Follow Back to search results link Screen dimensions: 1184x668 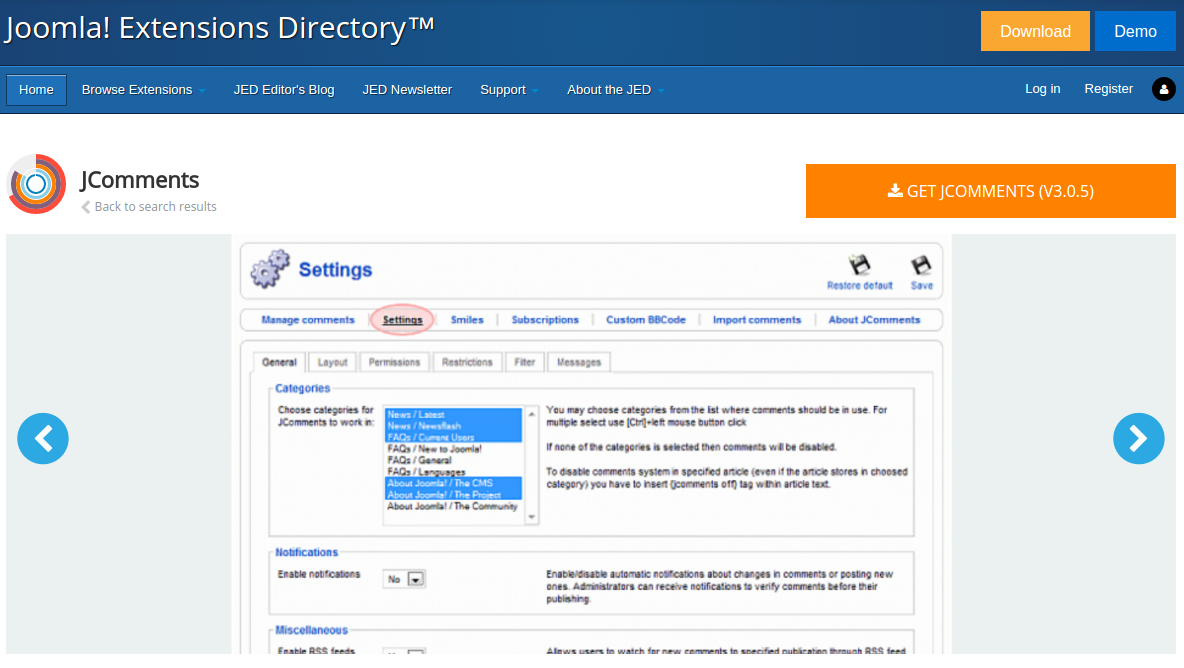click(x=156, y=207)
